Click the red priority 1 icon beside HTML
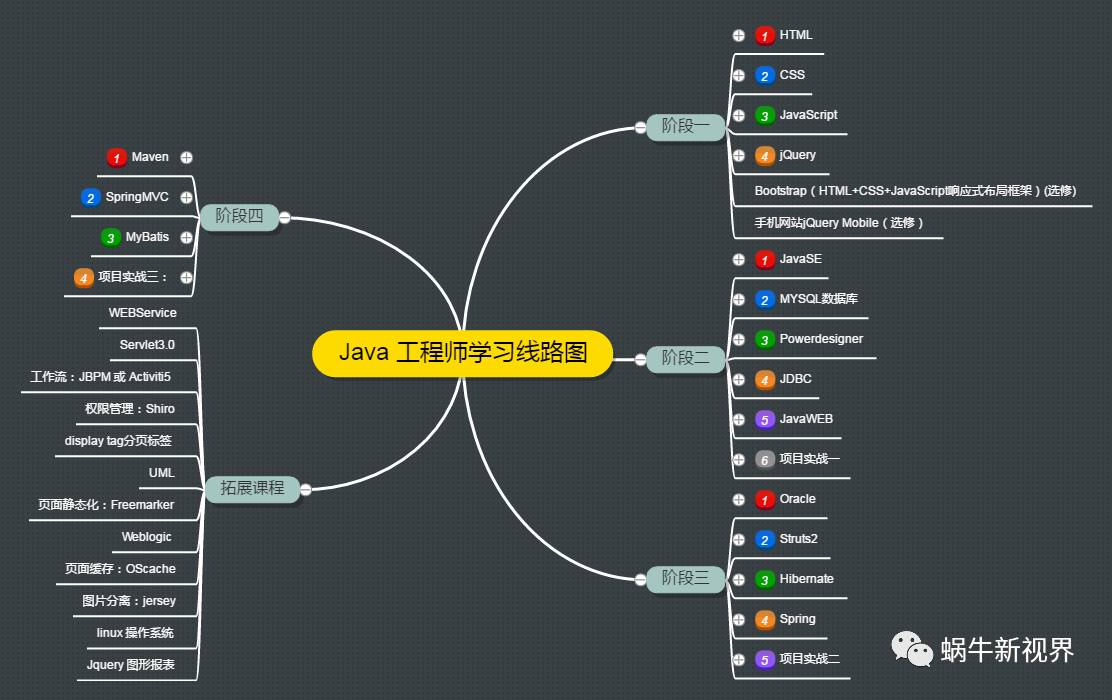Image resolution: width=1112 pixels, height=700 pixels. pos(764,35)
